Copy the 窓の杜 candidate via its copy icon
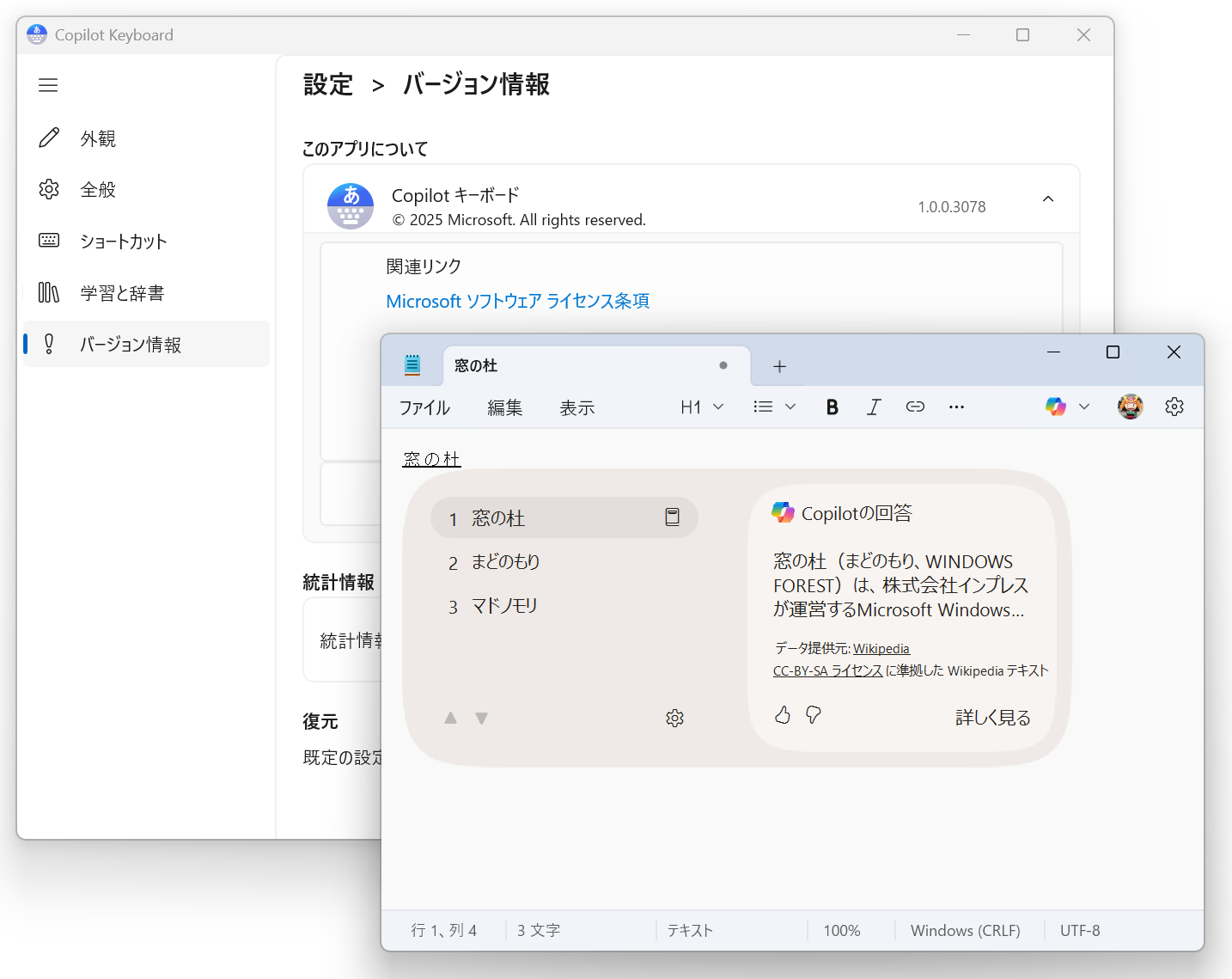This screenshot has height=979, width=1232. 671,517
